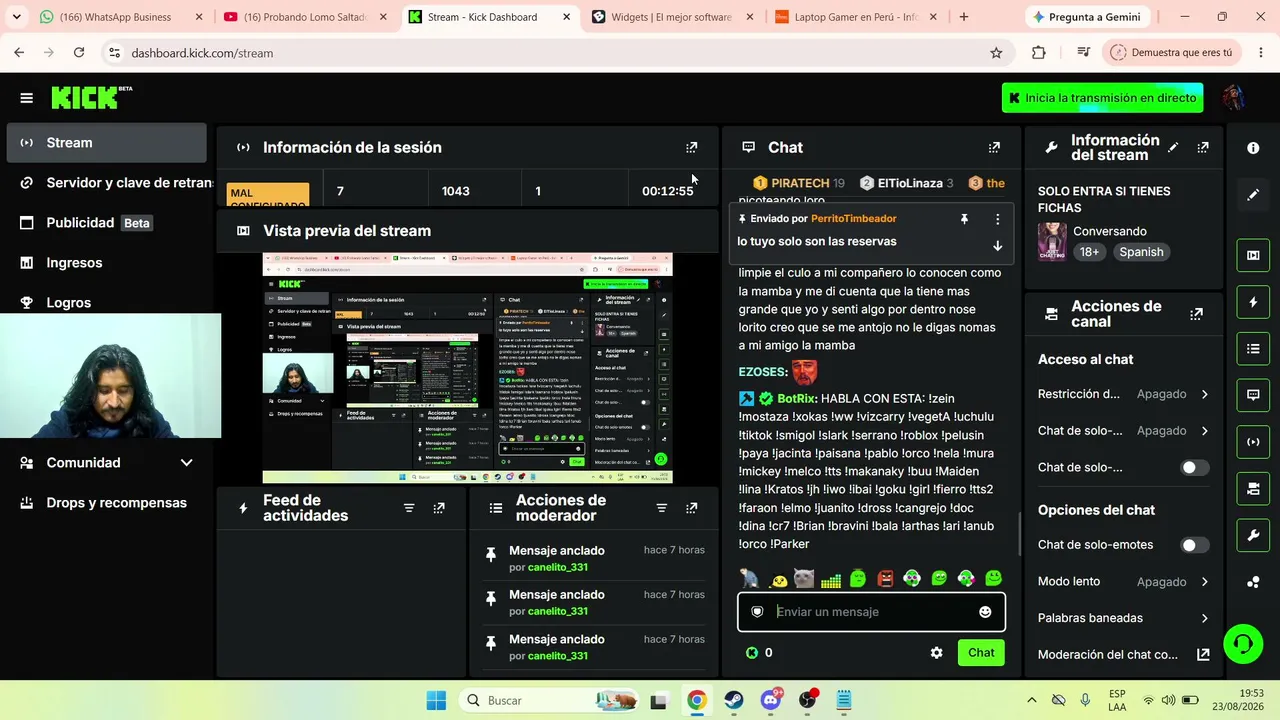Open the Windows Start menu
The image size is (1280, 720).
pos(437,700)
